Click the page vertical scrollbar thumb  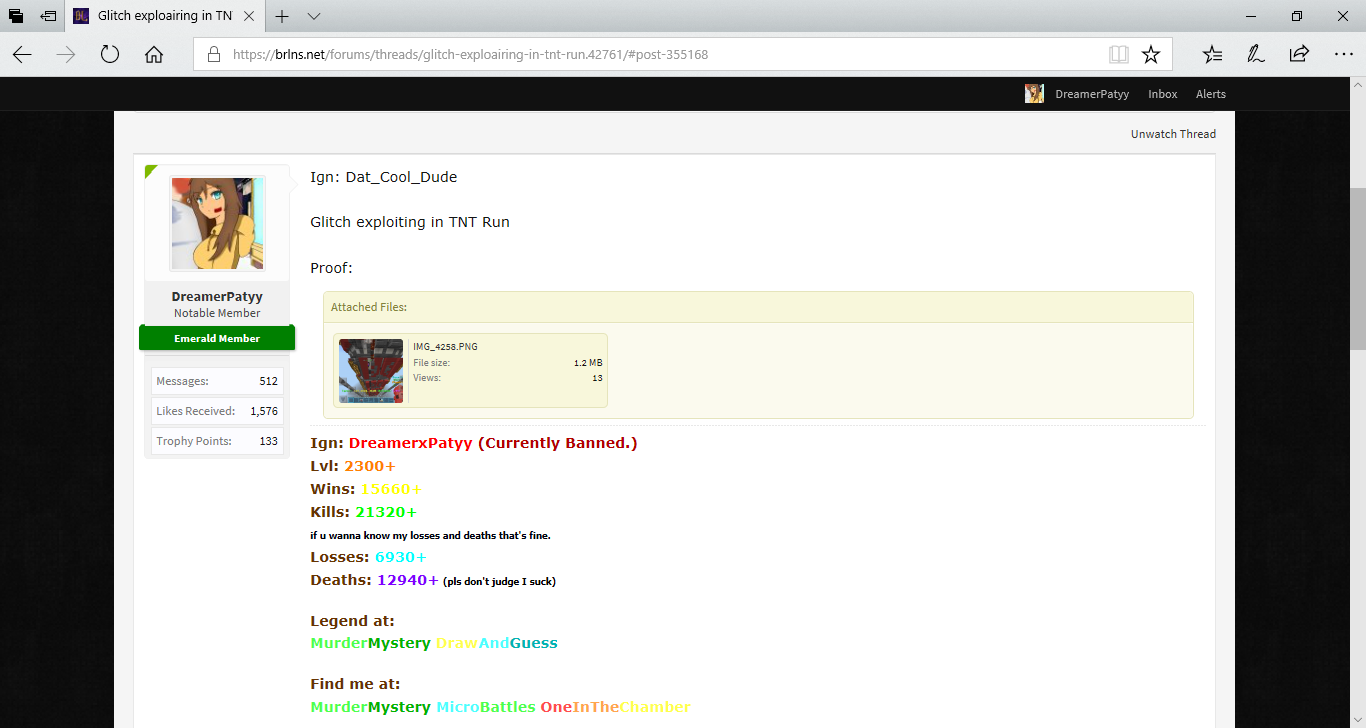[1358, 269]
